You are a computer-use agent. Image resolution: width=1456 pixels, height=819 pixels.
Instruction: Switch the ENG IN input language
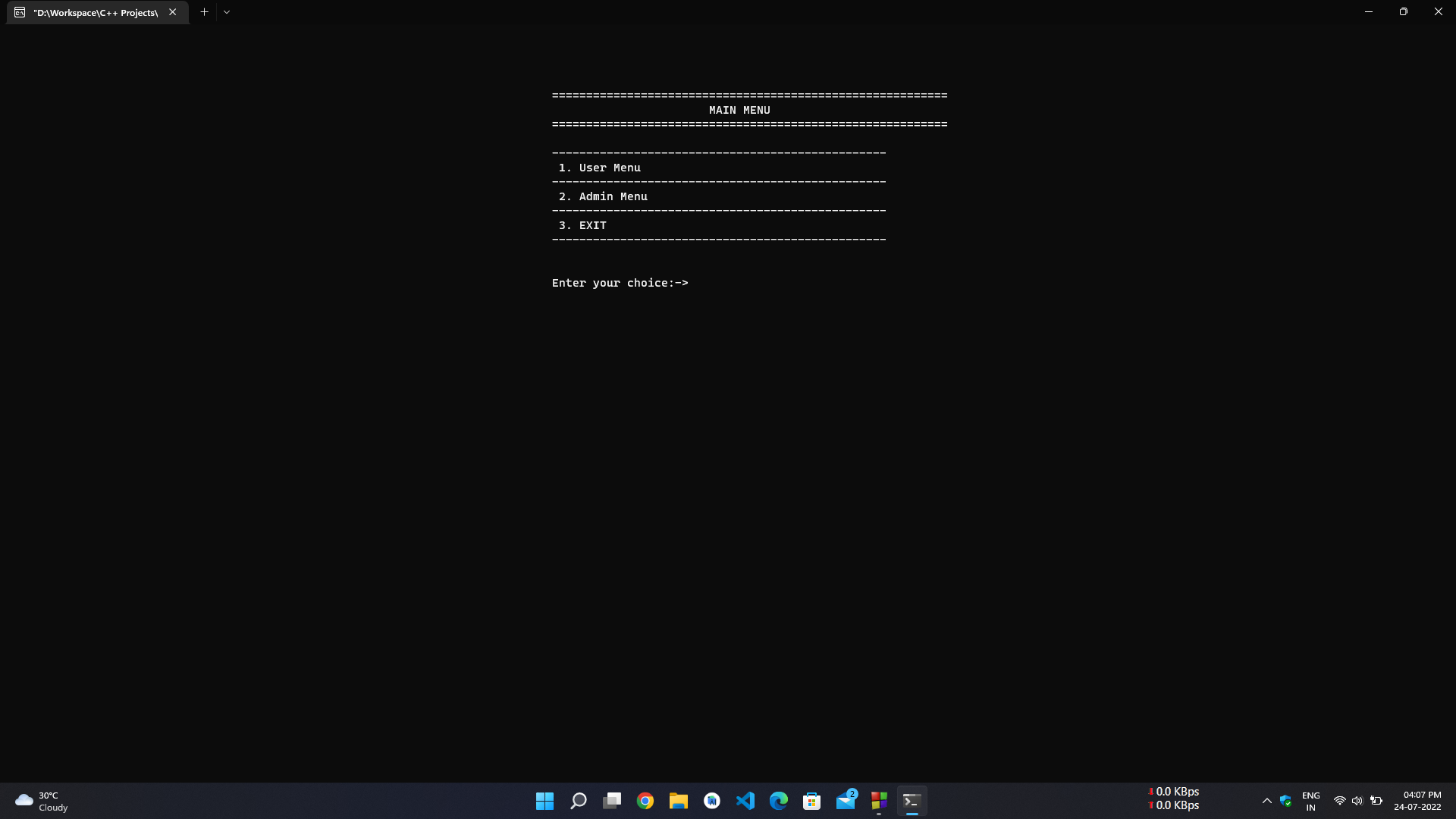(1310, 801)
